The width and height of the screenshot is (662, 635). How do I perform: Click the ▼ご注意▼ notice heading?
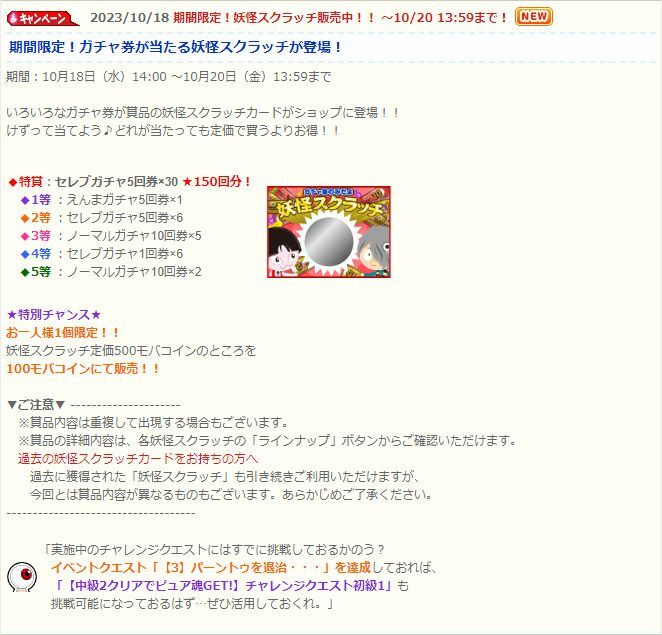pos(36,405)
